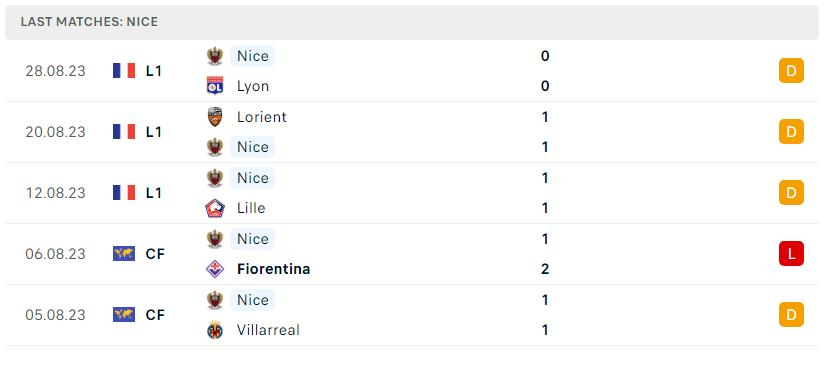Open the Fiorentina team link
This screenshot has height=365, width=826.
(273, 269)
